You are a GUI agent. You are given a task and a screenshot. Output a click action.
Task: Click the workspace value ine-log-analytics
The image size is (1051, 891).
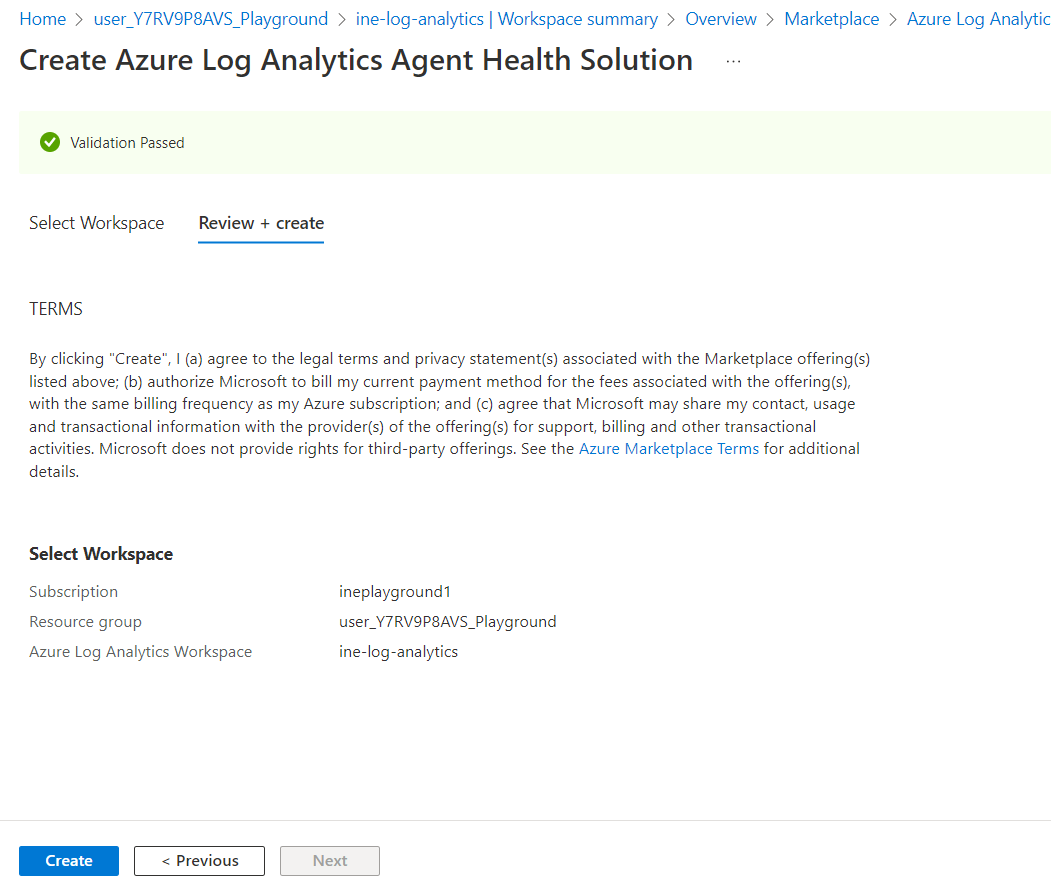click(398, 652)
